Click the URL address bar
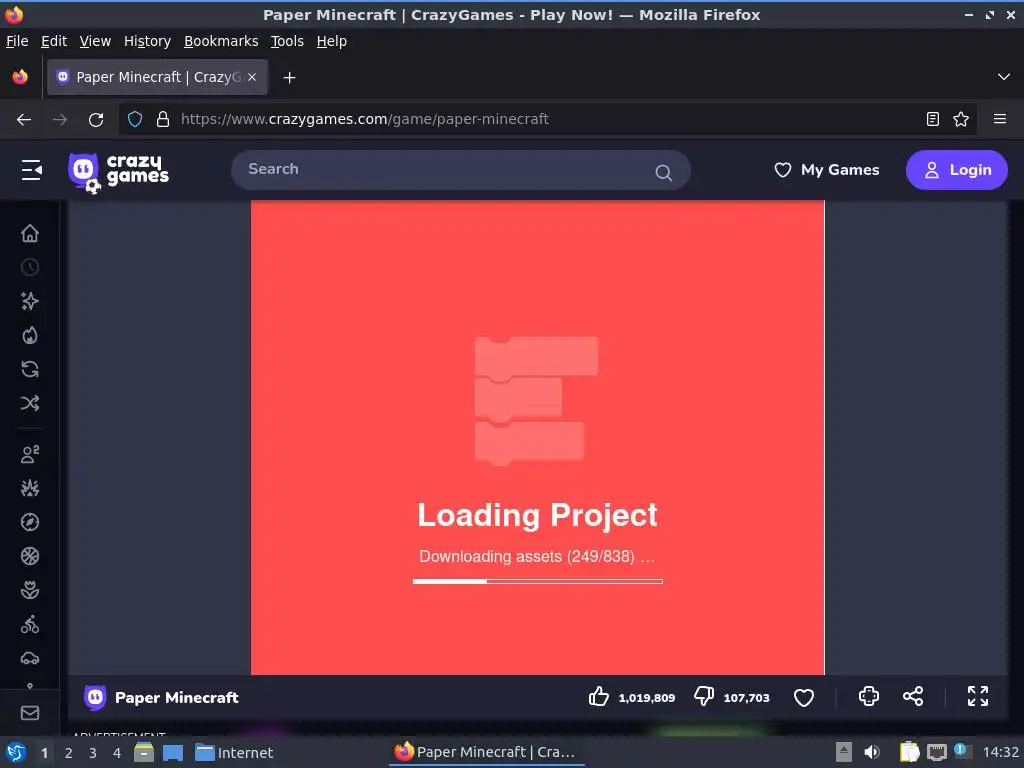 tap(549, 120)
